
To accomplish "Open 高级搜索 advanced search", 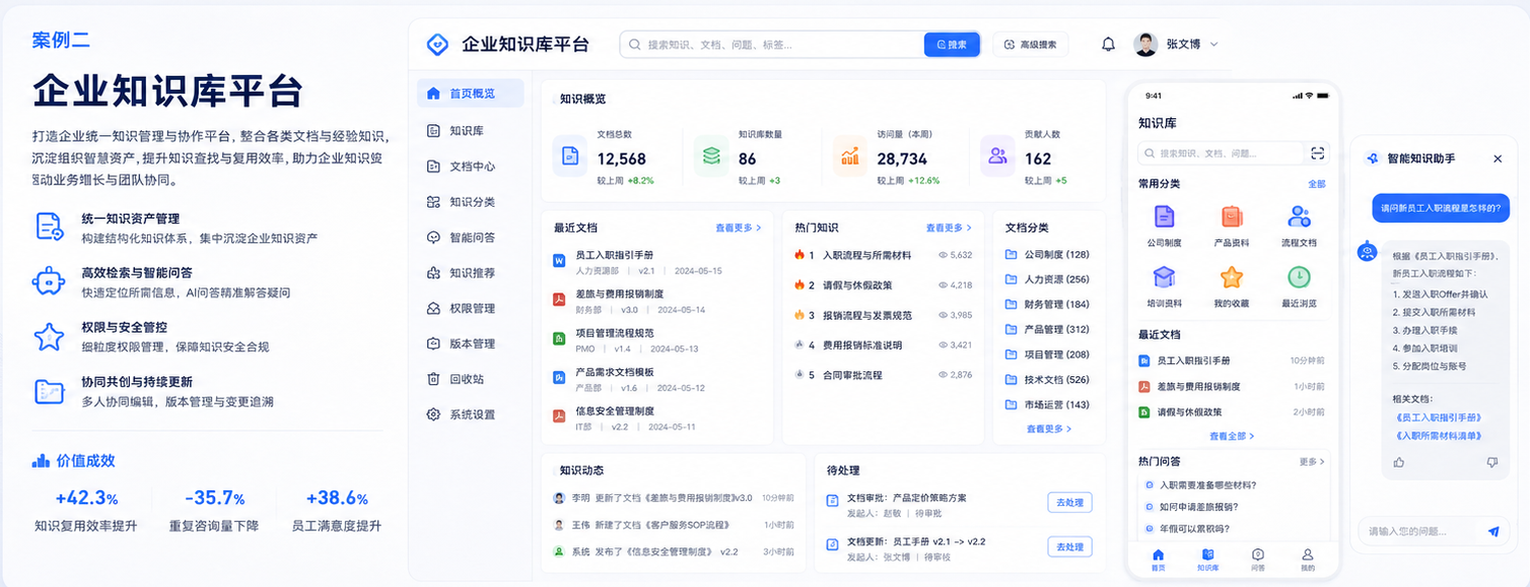I will point(1030,44).
